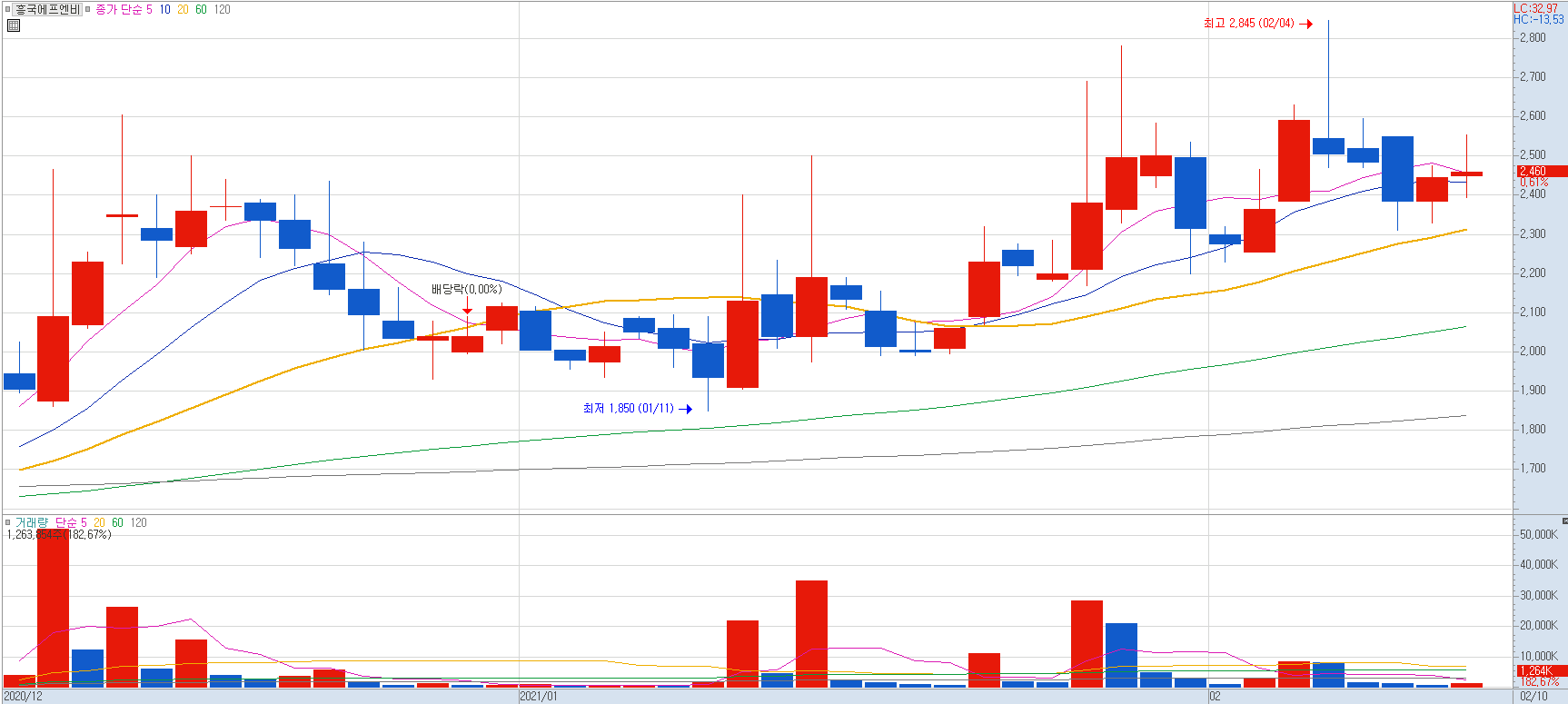1568x704 pixels.
Task: Click the current price tag 2,460
Action: coord(1542,171)
